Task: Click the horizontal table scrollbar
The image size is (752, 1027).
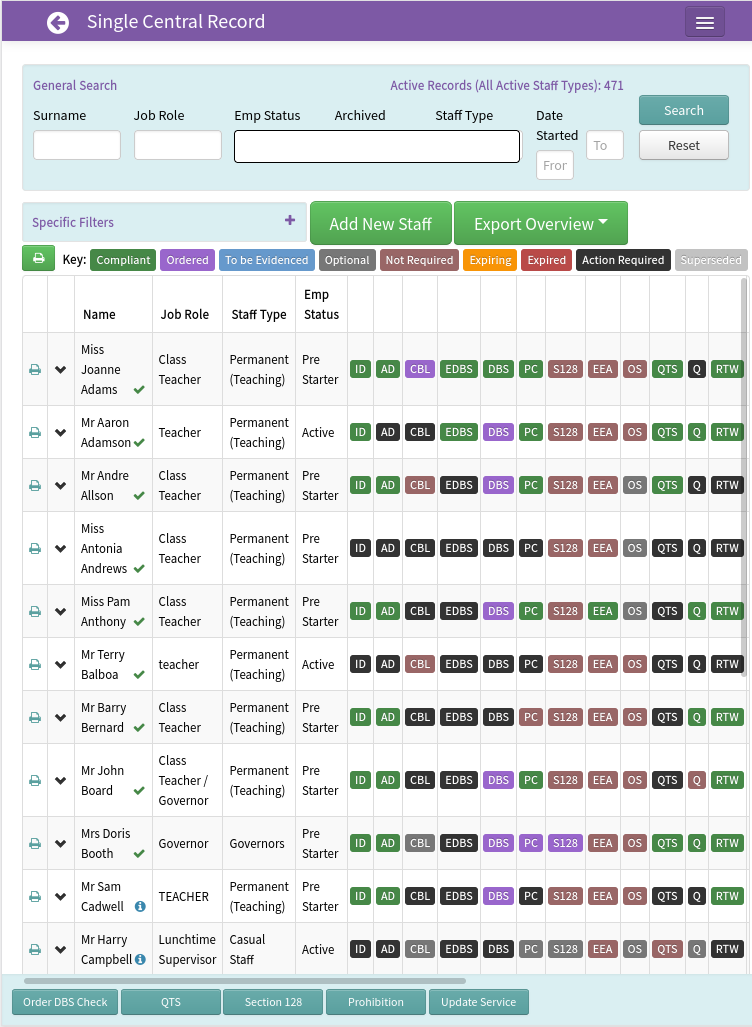Action: [x=245, y=981]
